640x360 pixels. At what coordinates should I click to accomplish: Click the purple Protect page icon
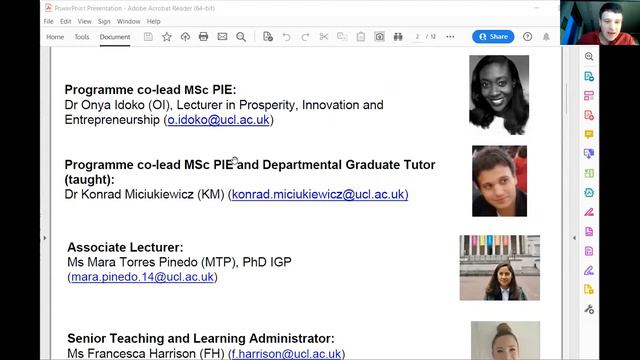tap(589, 251)
